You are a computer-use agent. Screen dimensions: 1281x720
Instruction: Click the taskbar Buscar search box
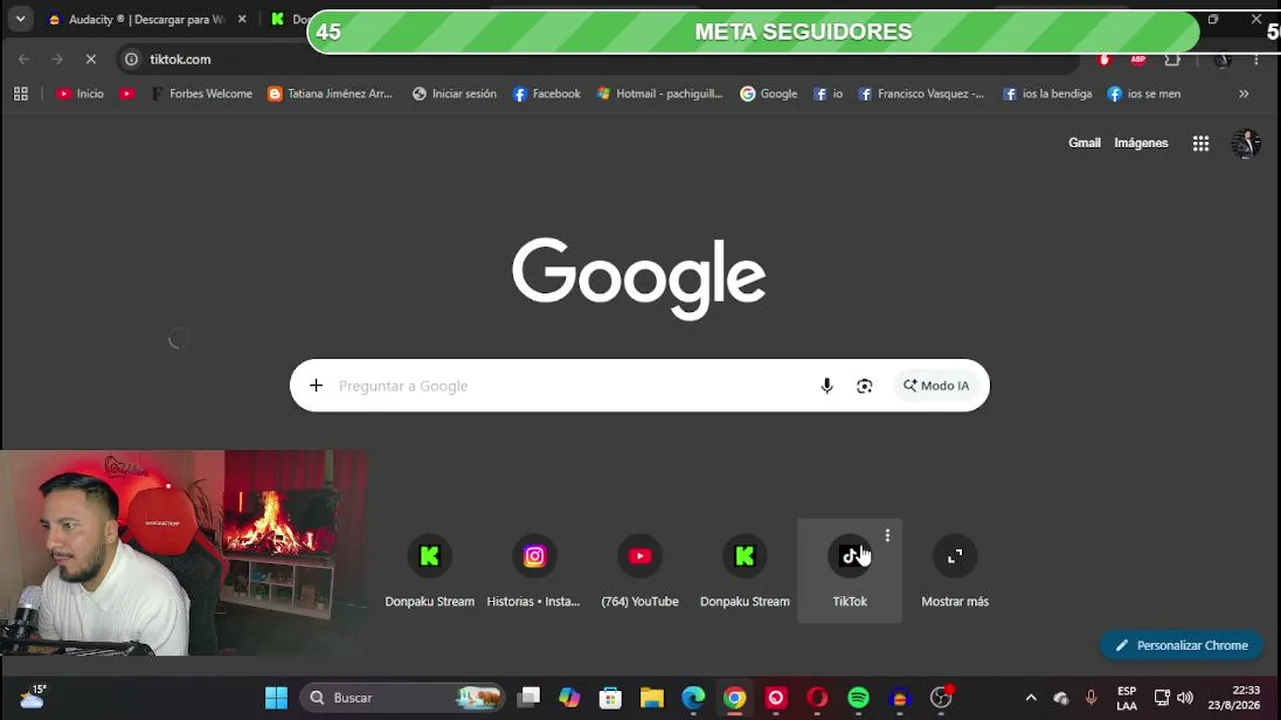(x=402, y=698)
